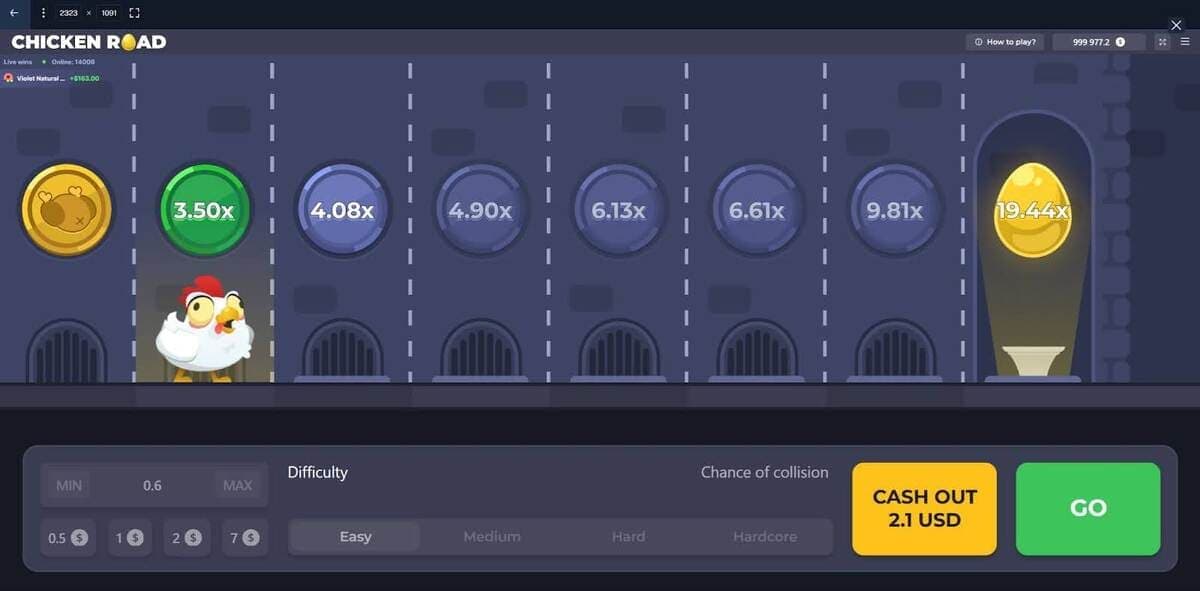Click the MIN bet button

click(69, 486)
